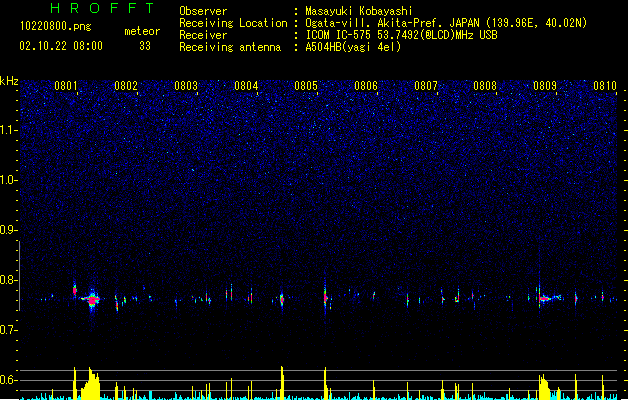629x400 pixels.
Task: Click the 0.9 kHz frequency label
Action: tap(8, 230)
